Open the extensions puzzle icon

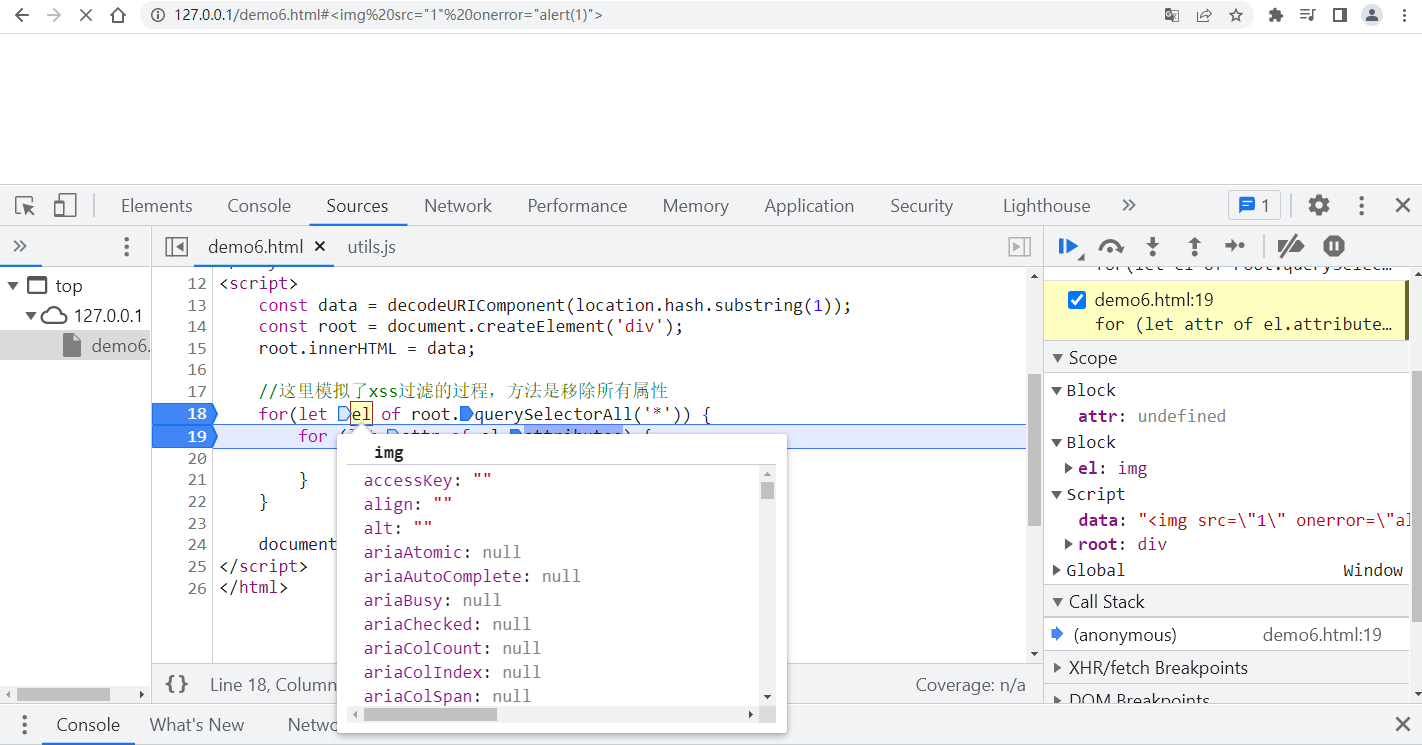tap(1275, 16)
